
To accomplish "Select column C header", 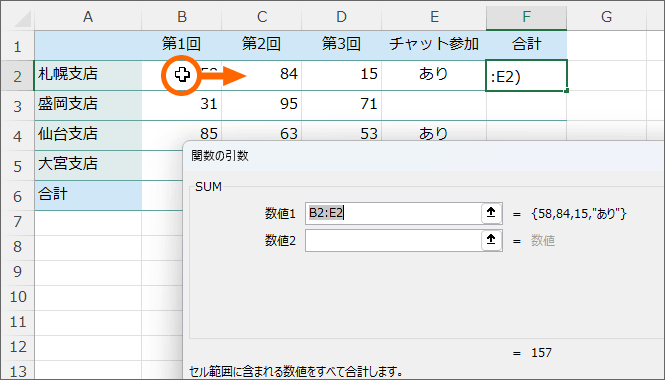I will [262, 17].
